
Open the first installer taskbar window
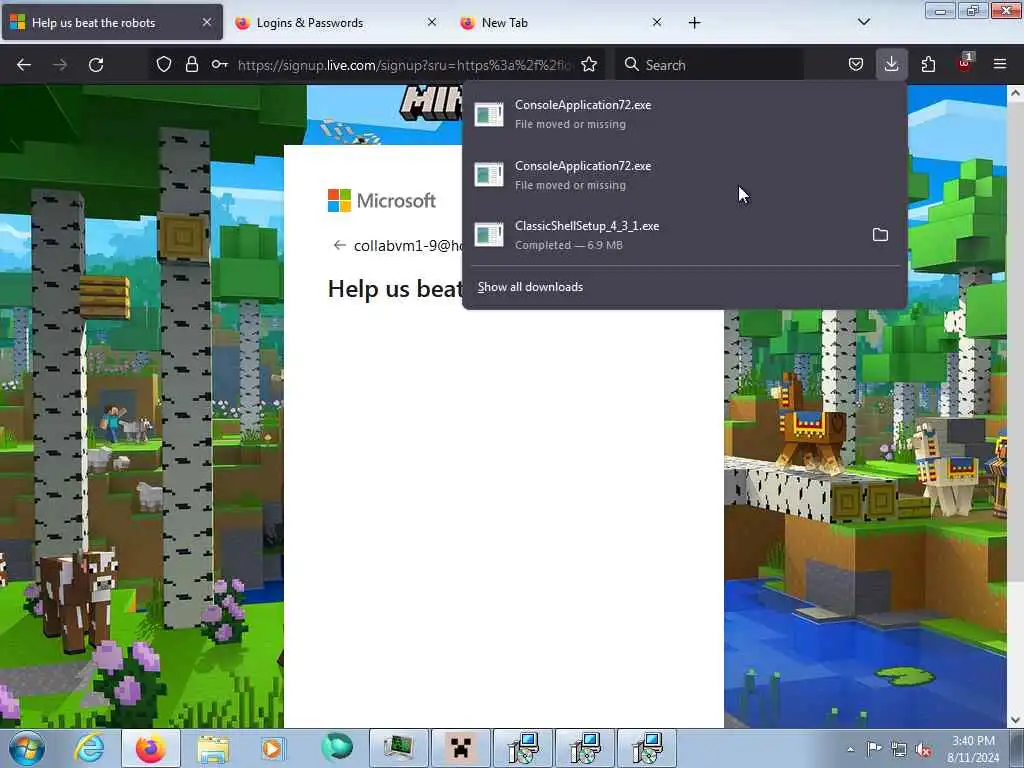click(x=523, y=748)
